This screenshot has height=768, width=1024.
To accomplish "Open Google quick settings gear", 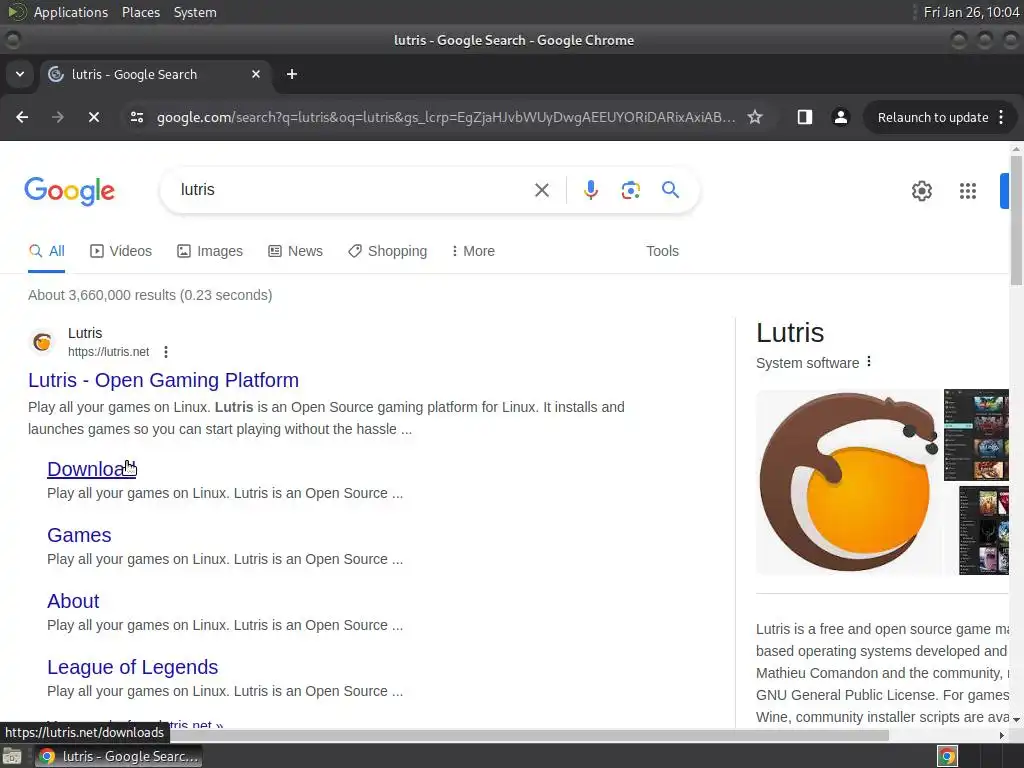I will (x=921, y=191).
